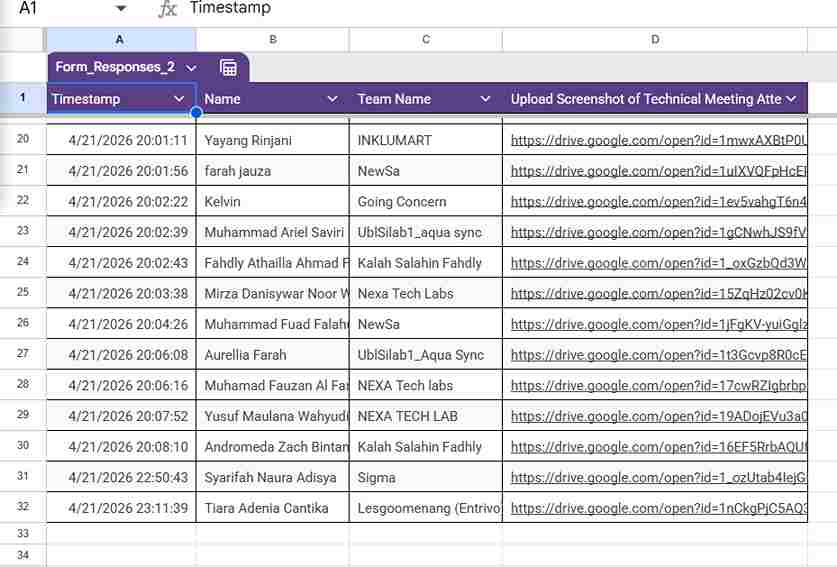Open the Name column filter dropdown
837x567 pixels.
coord(332,99)
